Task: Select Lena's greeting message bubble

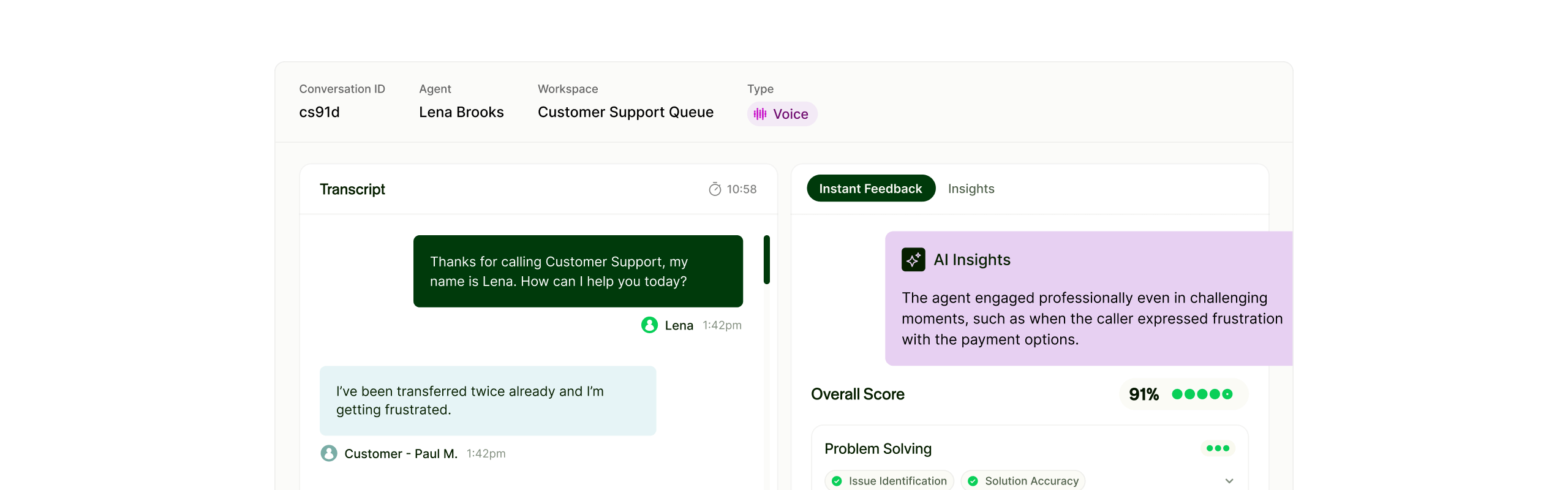Action: point(578,271)
